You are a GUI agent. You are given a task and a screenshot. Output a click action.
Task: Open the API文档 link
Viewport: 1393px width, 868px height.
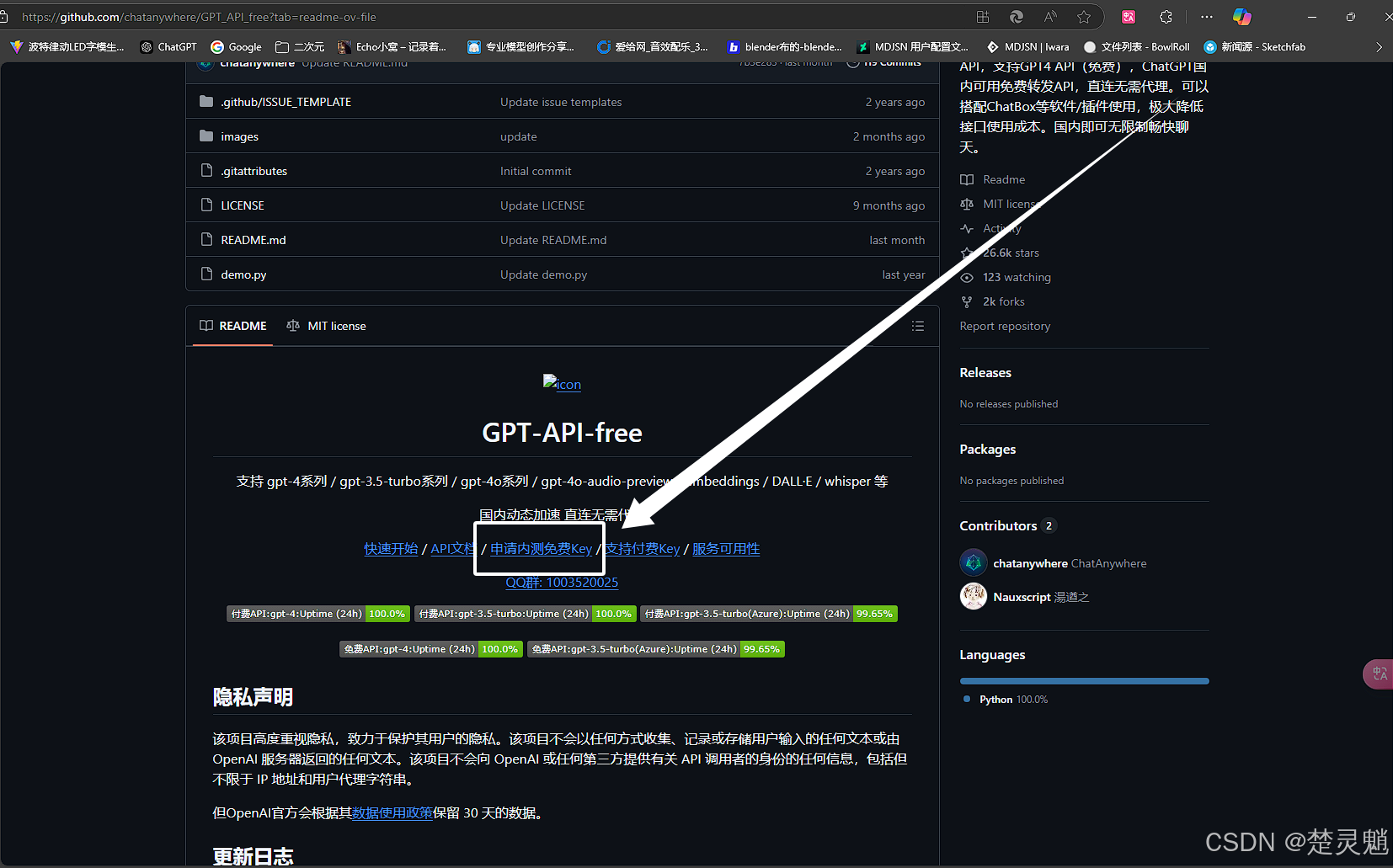pyautogui.click(x=453, y=549)
